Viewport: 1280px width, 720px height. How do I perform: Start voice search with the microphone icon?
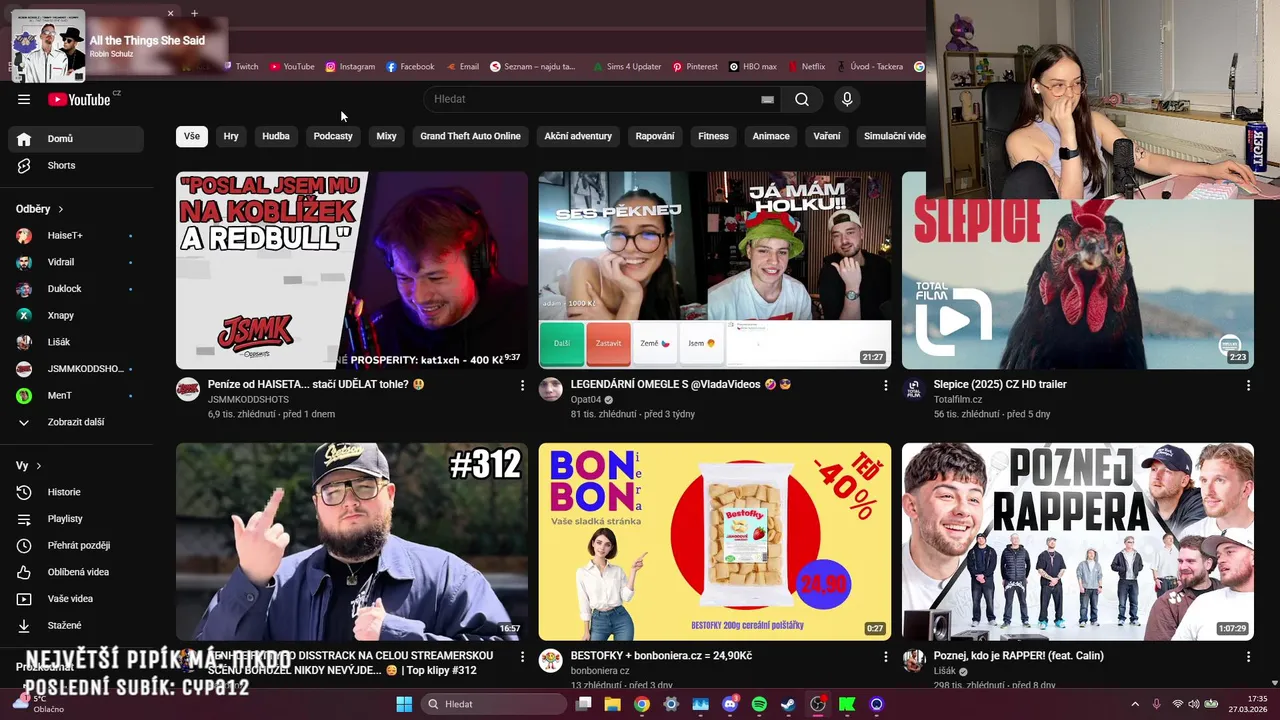[x=847, y=99]
